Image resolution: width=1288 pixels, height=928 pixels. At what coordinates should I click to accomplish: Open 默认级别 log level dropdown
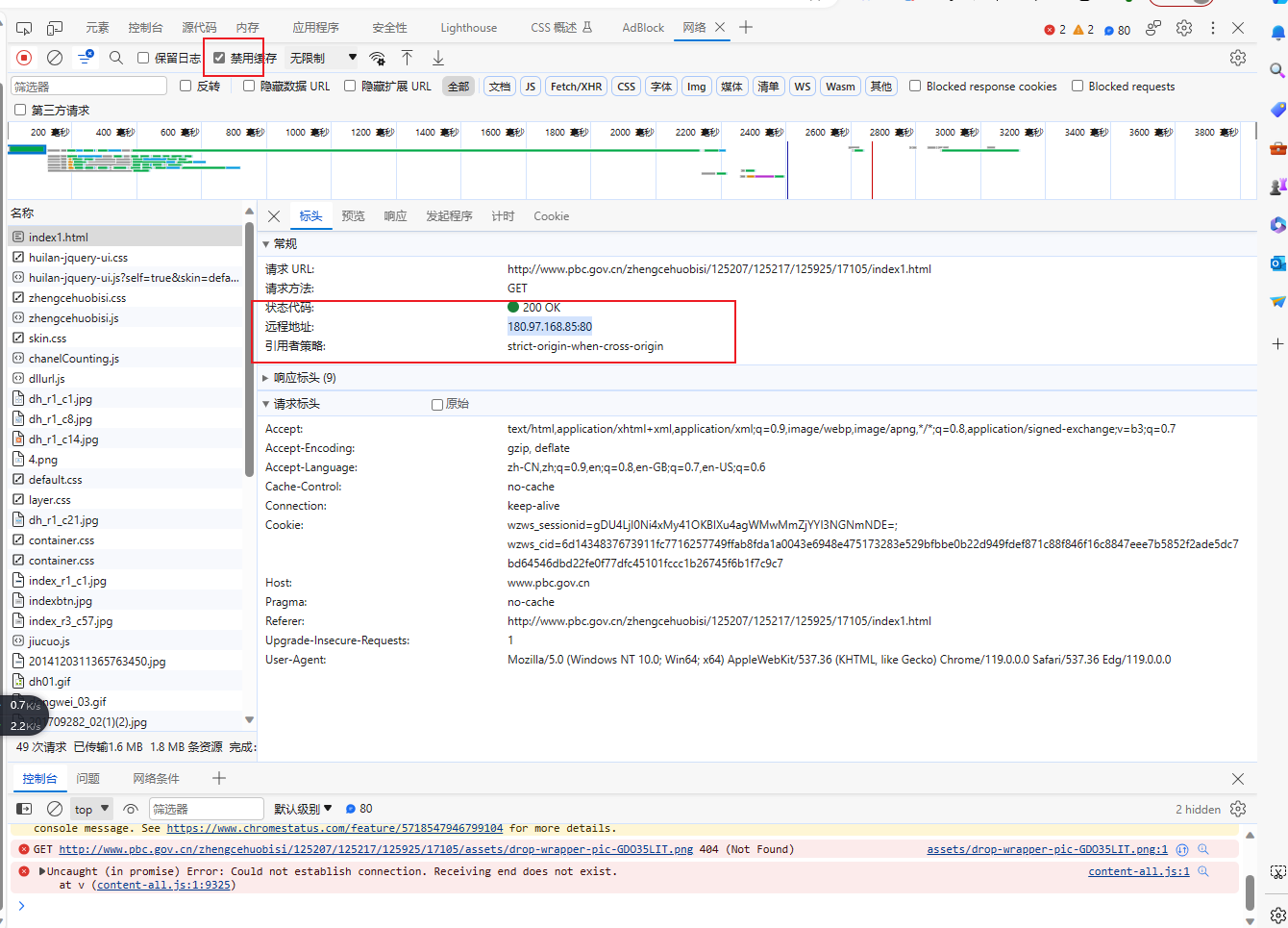point(303,809)
